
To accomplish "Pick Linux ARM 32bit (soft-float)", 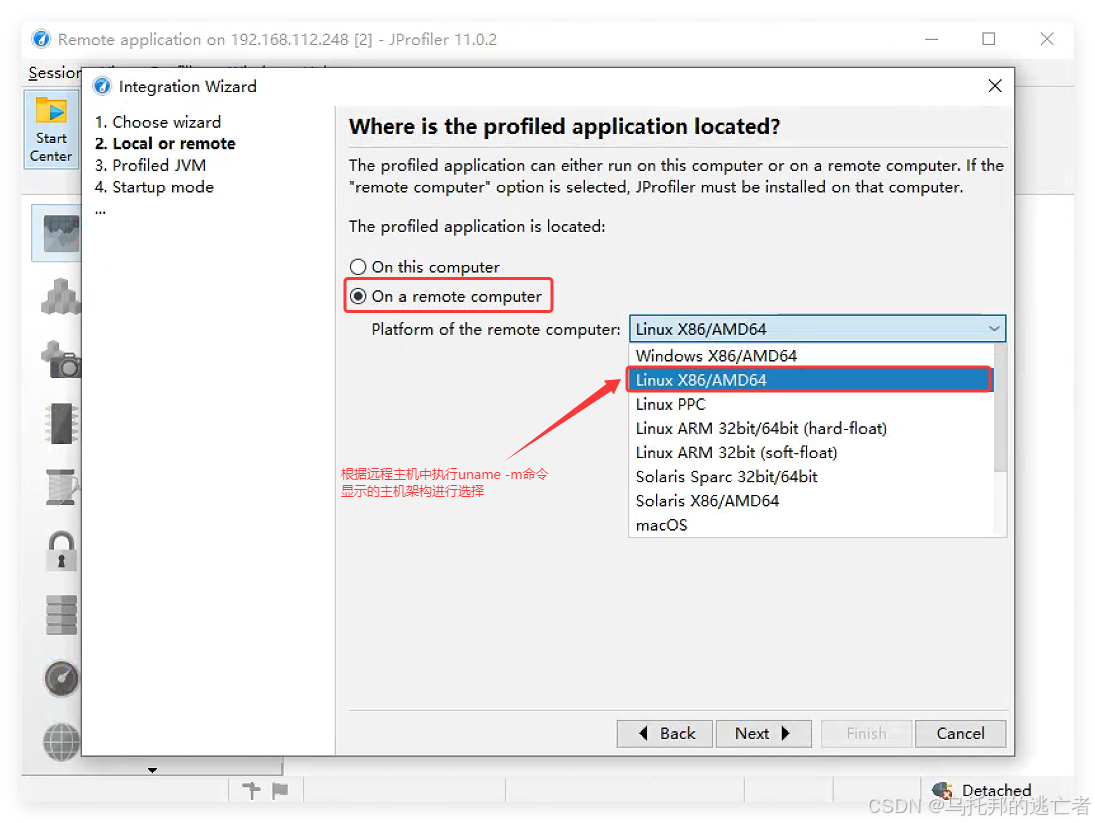I will point(810,452).
